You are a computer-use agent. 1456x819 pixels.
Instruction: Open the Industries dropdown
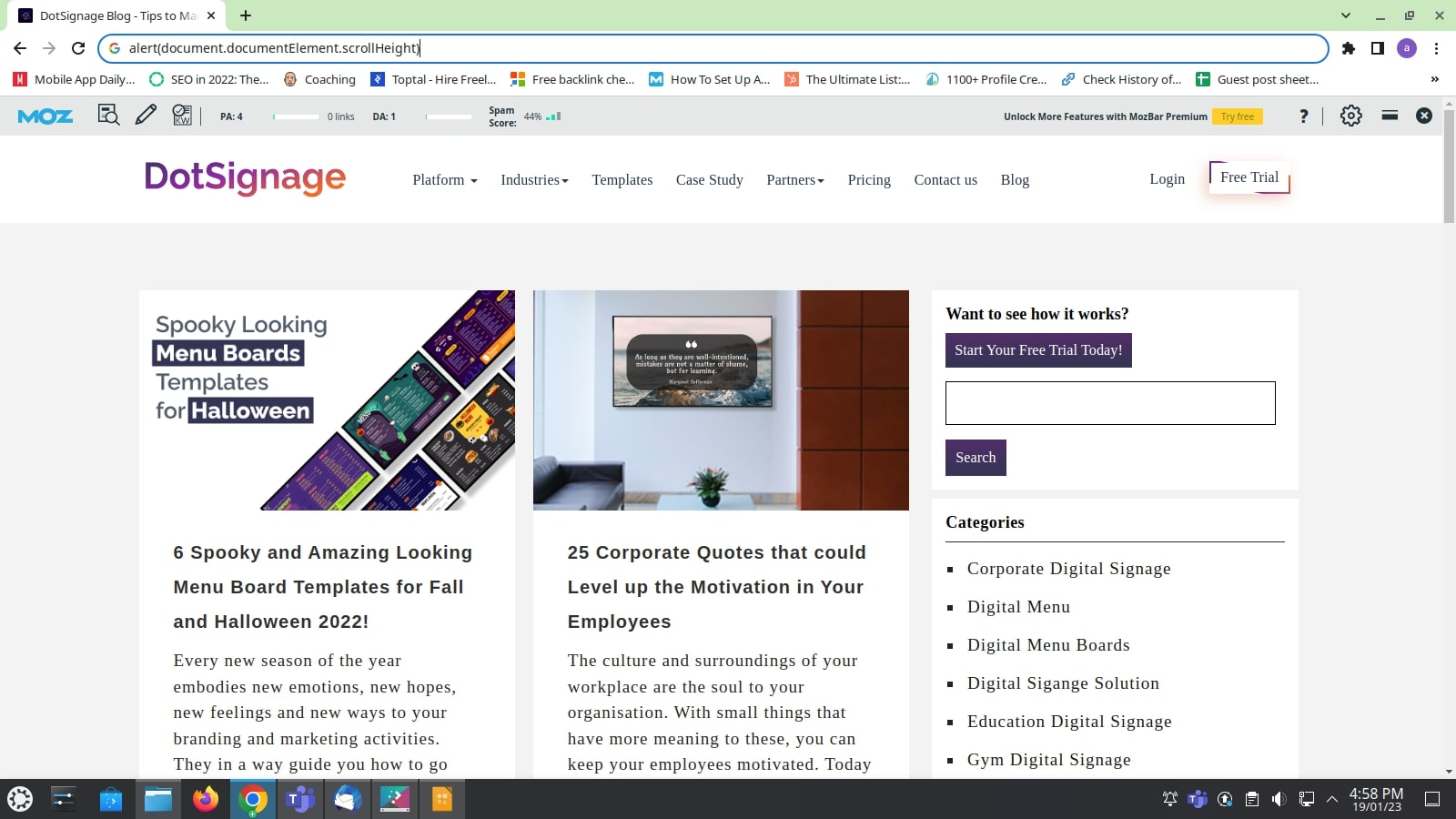point(534,179)
